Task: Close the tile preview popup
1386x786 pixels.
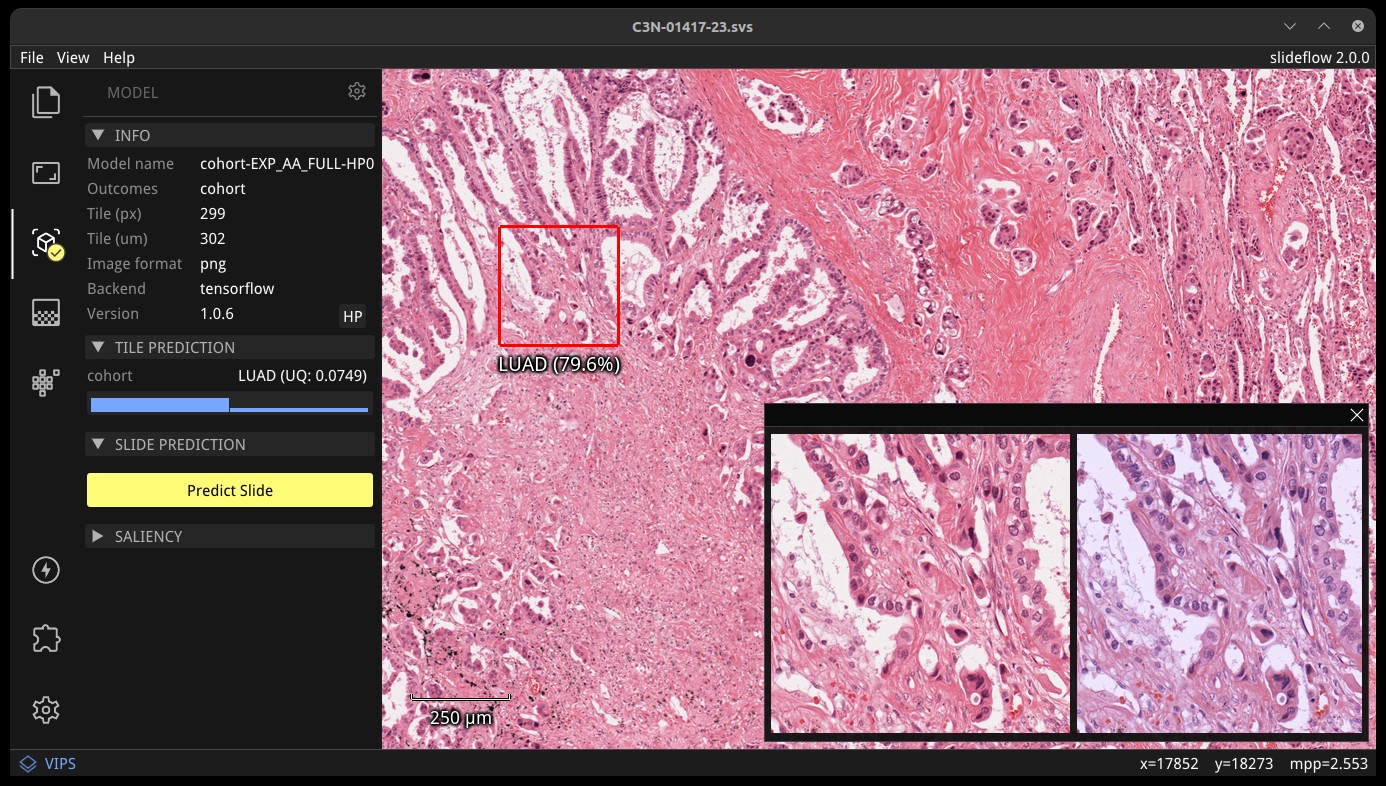Action: click(1357, 415)
